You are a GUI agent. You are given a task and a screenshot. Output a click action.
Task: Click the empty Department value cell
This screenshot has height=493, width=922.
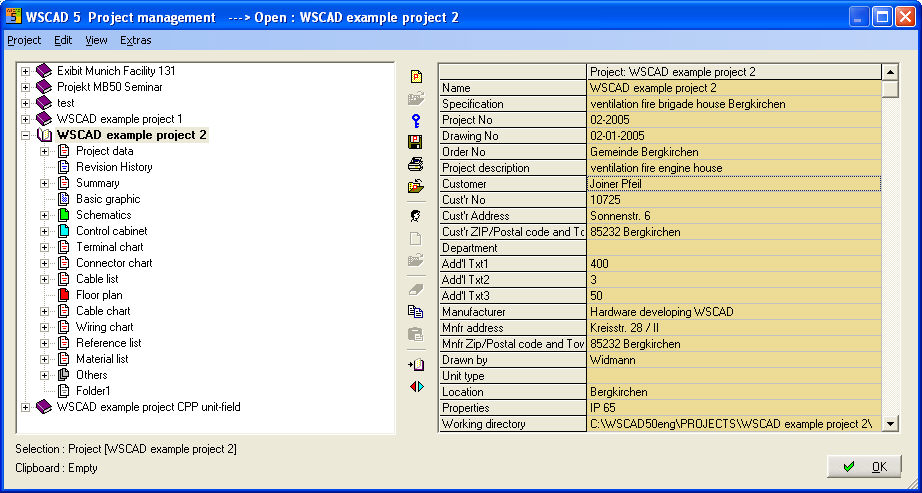click(734, 248)
